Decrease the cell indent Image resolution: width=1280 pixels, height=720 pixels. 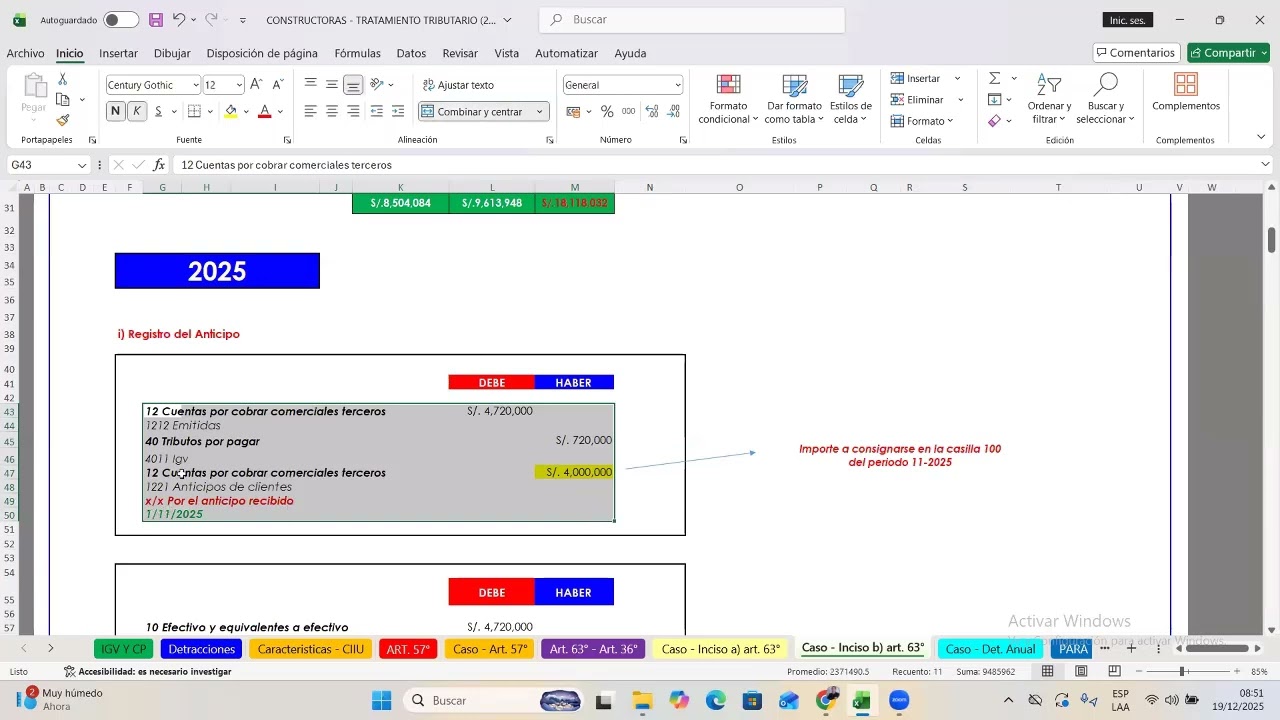point(377,112)
